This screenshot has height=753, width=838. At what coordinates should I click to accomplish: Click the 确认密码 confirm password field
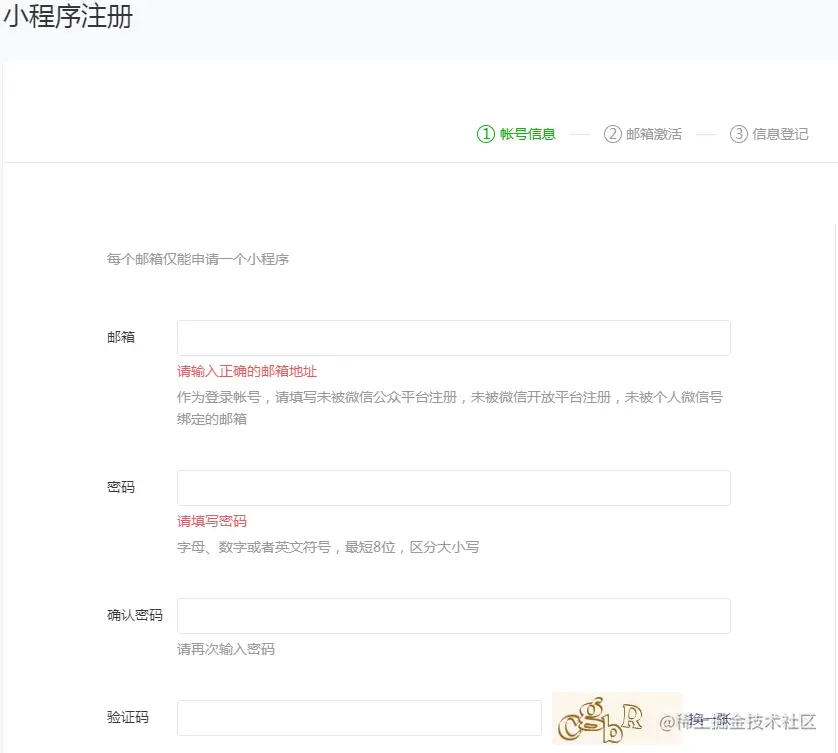click(x=454, y=616)
